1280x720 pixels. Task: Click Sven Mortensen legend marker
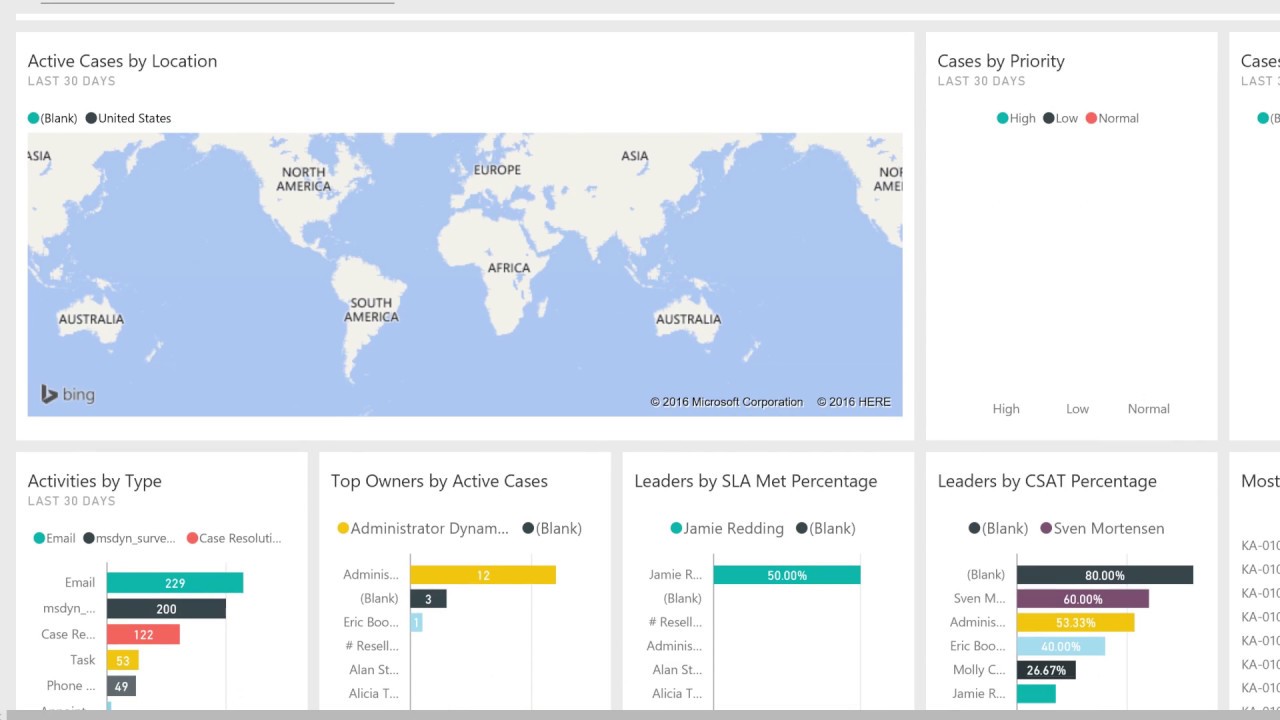1047,528
